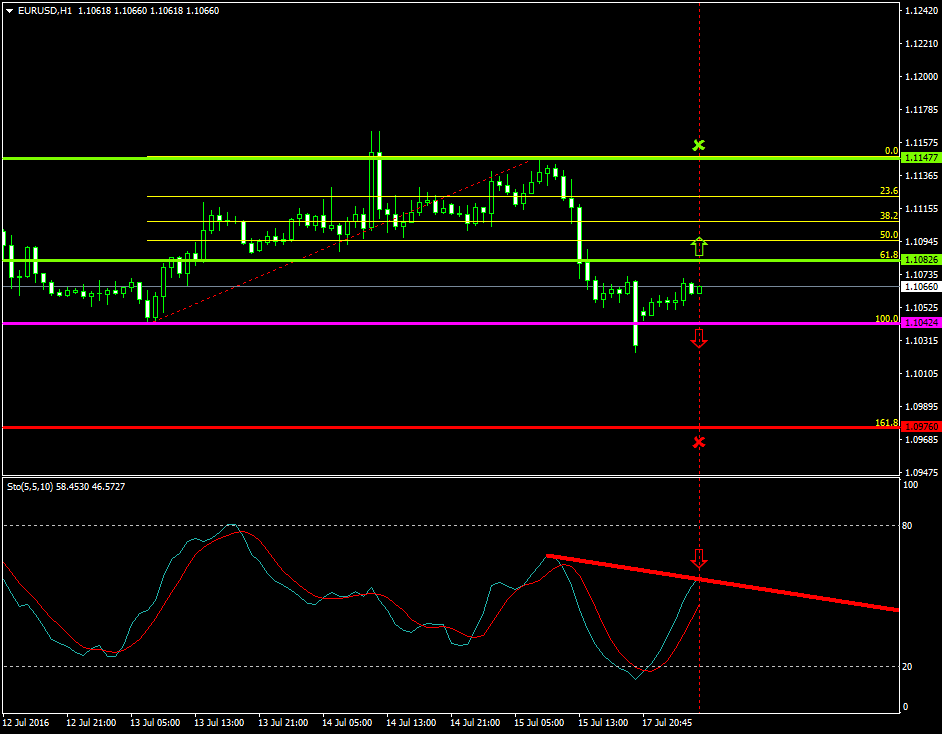Click the red down arrow below magenta line

[699, 338]
